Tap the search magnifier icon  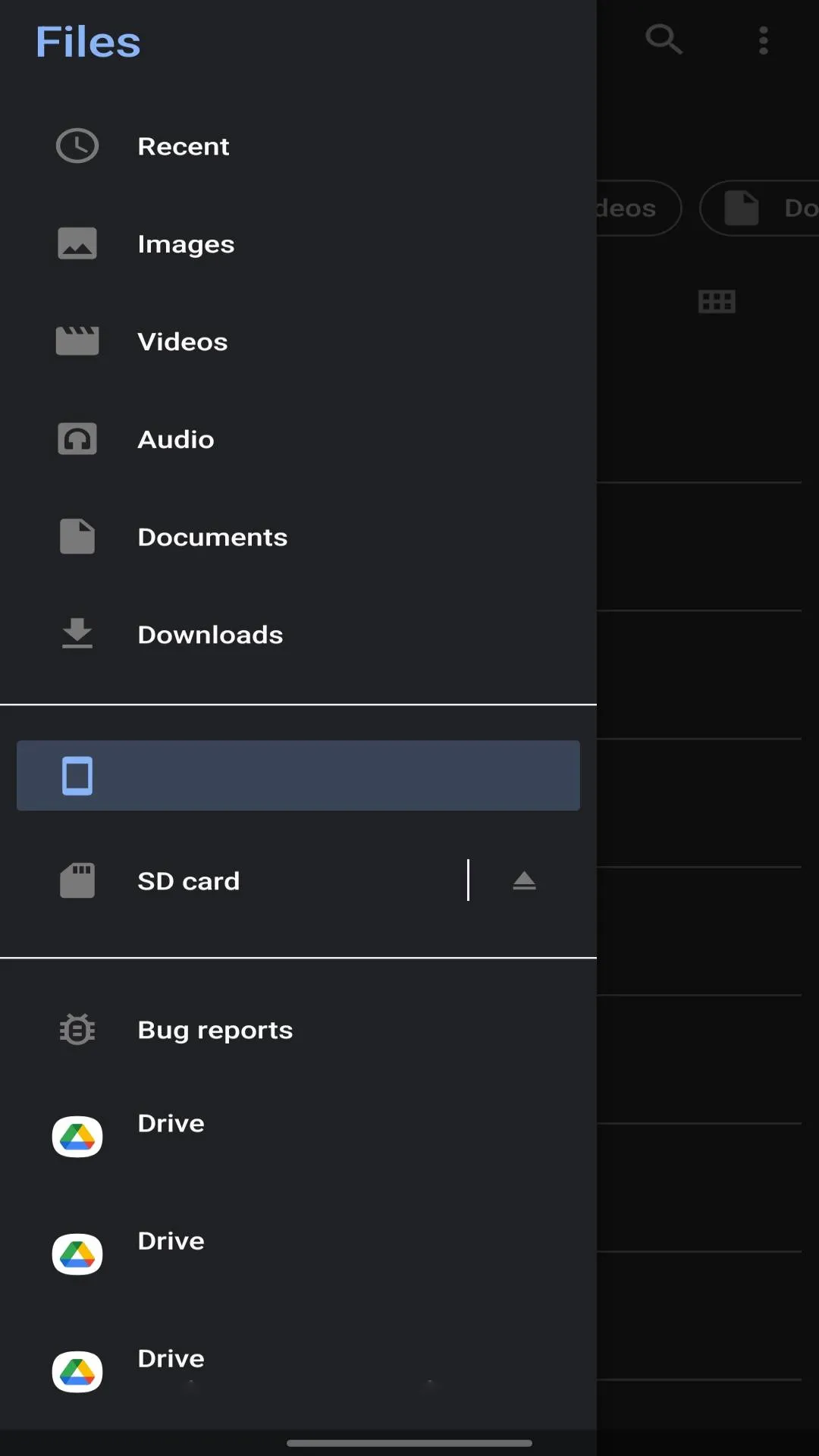coord(664,39)
